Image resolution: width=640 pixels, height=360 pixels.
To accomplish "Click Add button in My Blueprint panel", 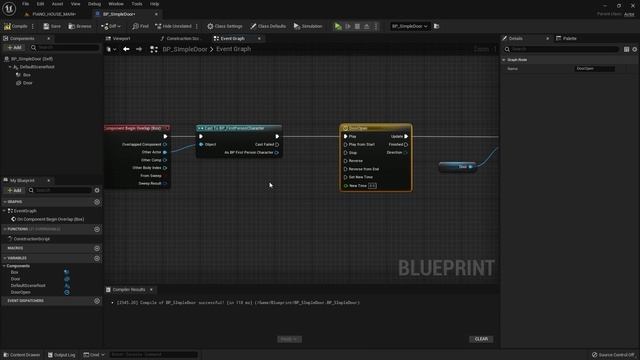I will pos(14,190).
